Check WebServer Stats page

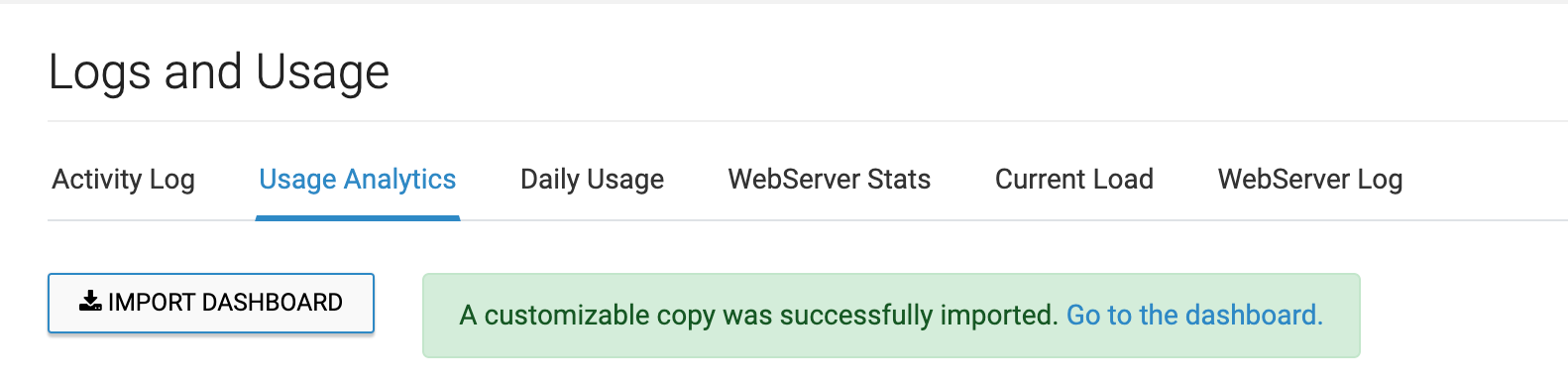coord(830,180)
